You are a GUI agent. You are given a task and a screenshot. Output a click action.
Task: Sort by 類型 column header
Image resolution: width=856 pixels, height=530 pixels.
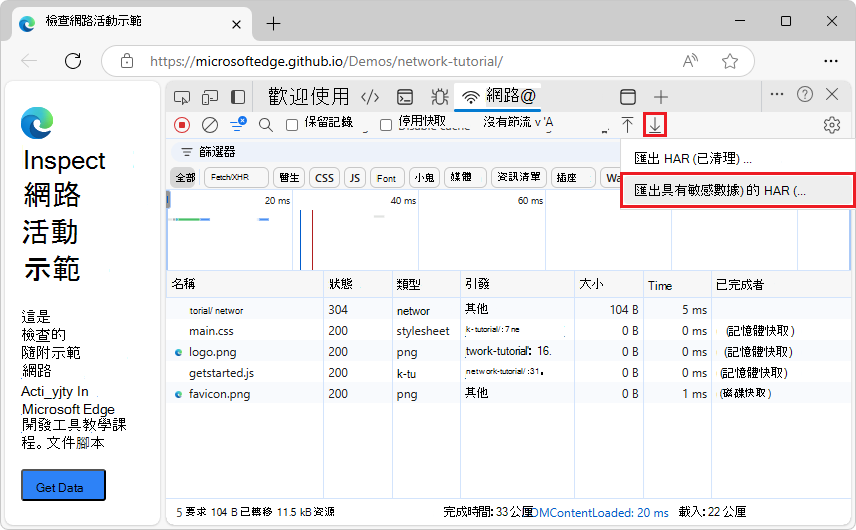click(x=426, y=284)
